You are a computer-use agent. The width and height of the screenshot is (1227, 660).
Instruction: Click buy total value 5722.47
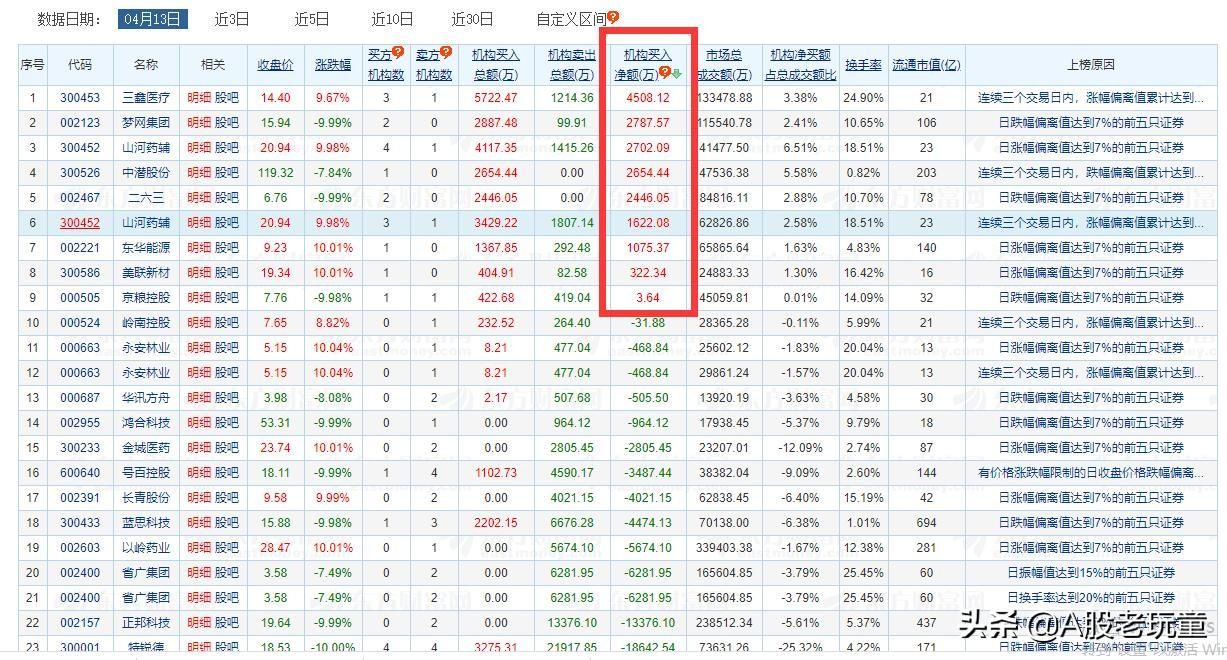[x=496, y=98]
